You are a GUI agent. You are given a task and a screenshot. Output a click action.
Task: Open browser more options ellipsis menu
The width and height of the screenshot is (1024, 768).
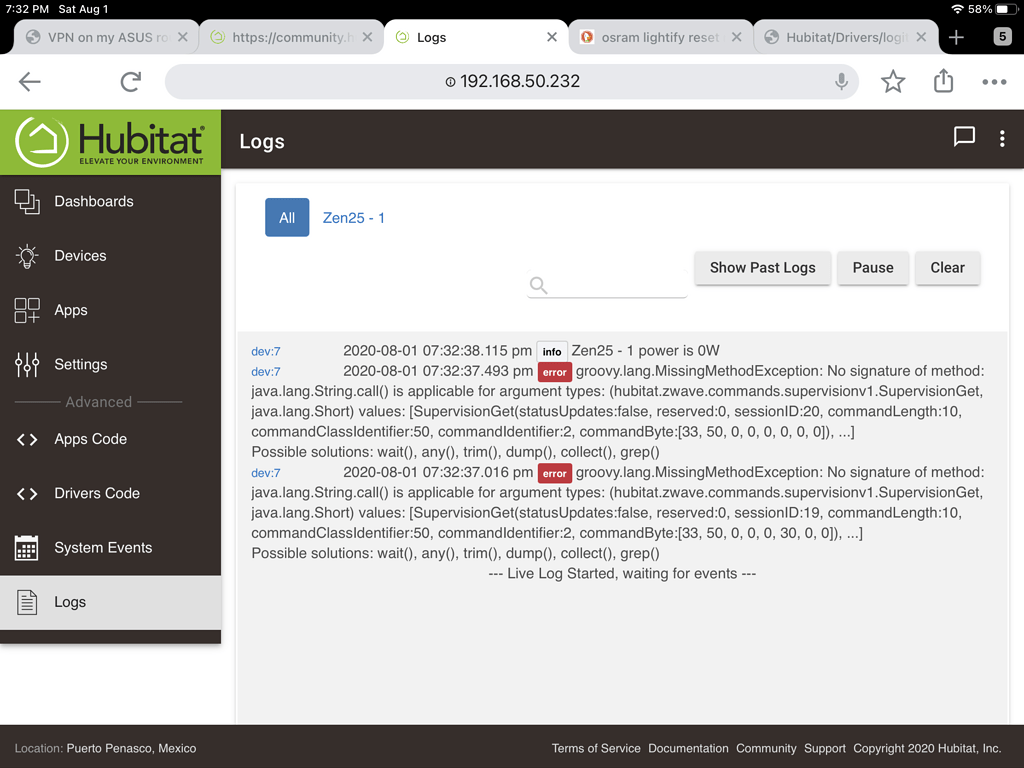click(994, 82)
